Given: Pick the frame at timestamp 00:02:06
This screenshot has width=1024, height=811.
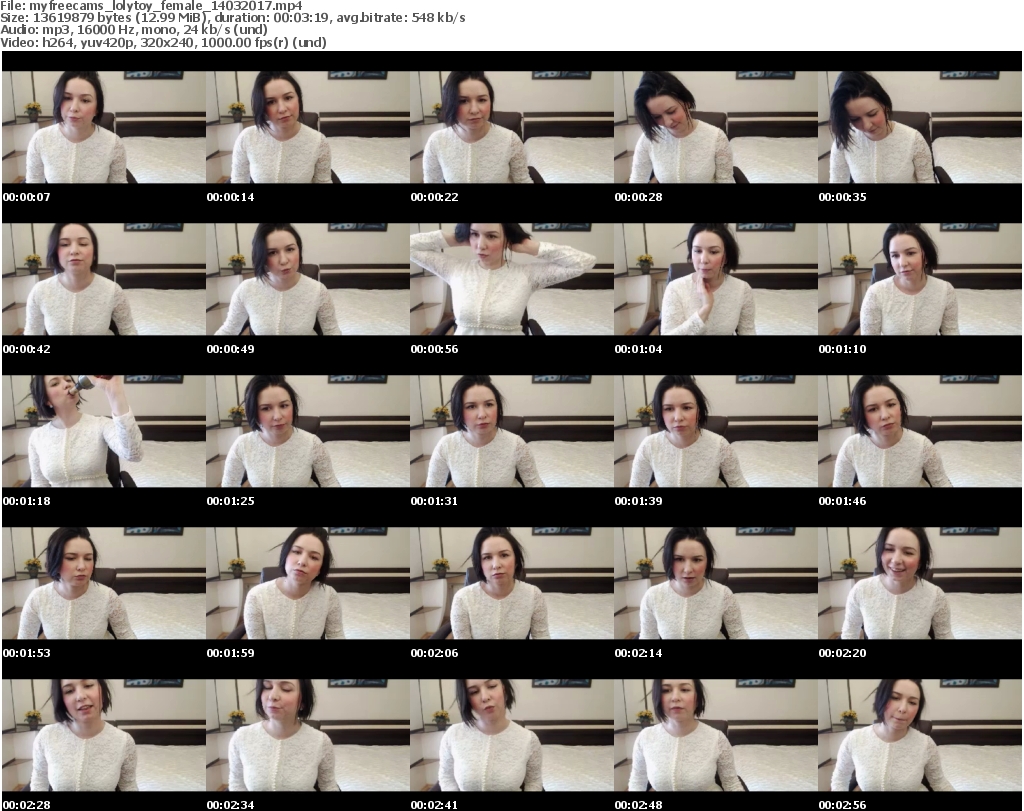Looking at the screenshot, I should point(512,583).
